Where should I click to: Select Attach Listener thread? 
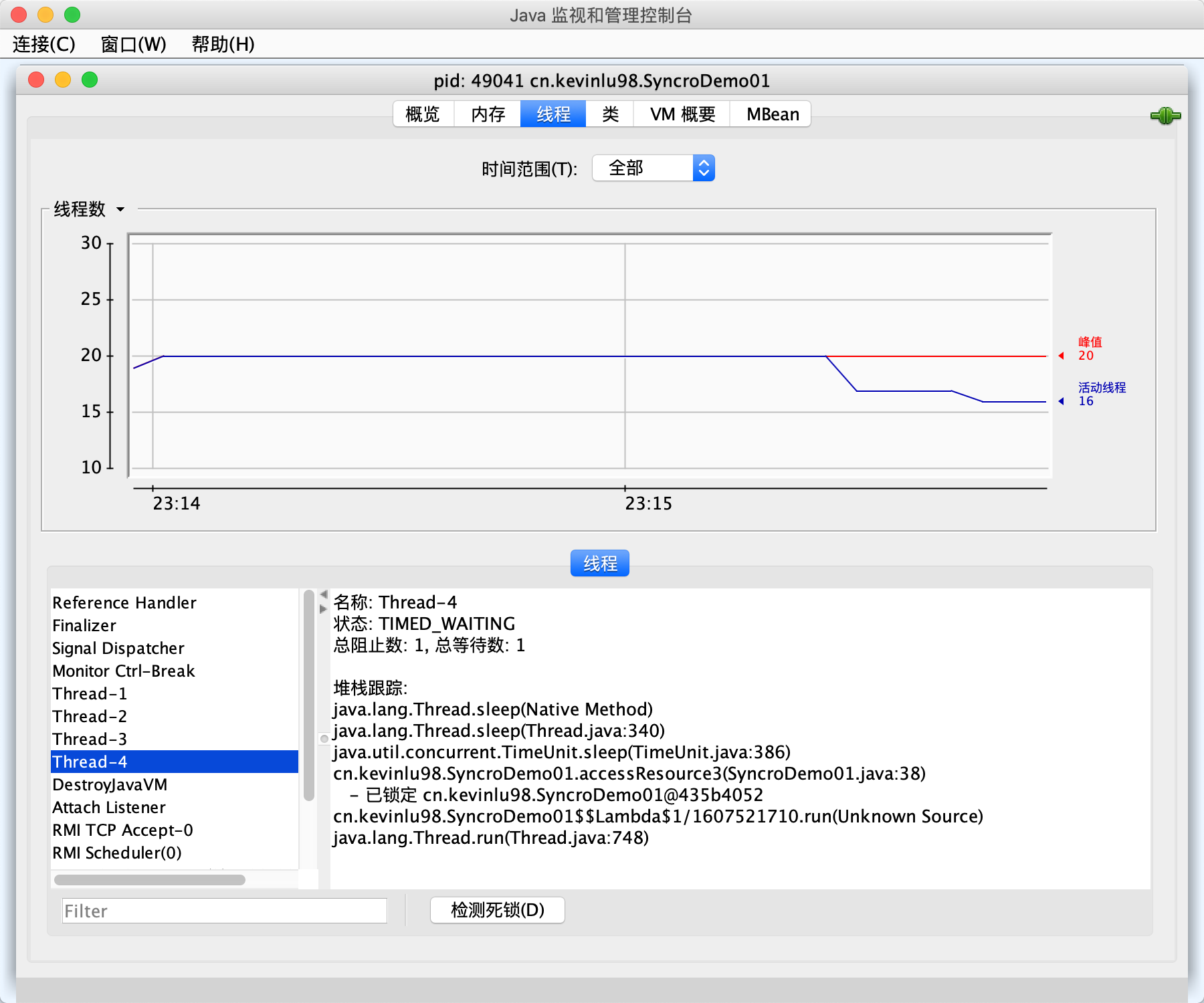point(175,807)
